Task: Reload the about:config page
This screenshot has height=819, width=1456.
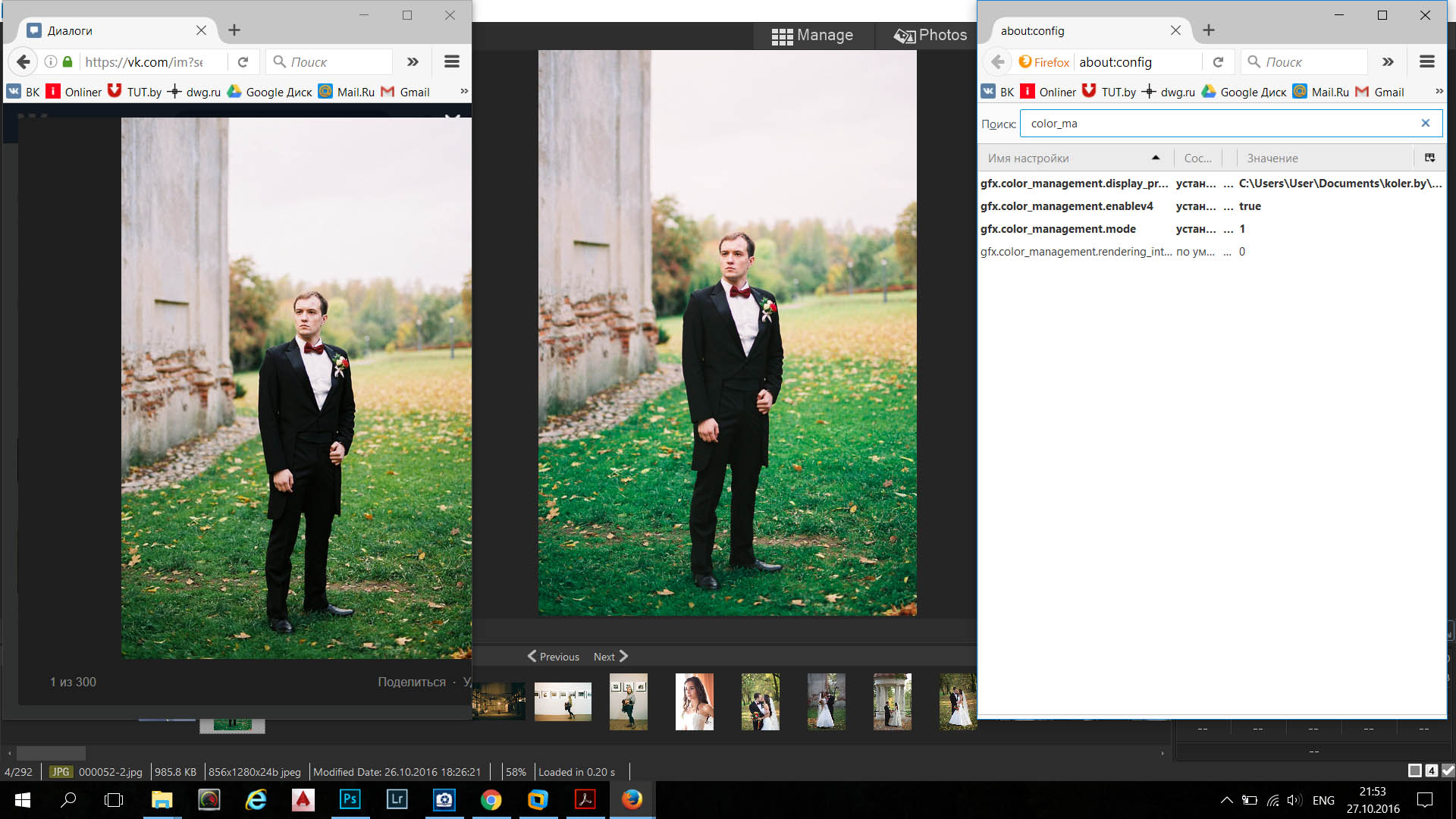Action: click(1218, 62)
